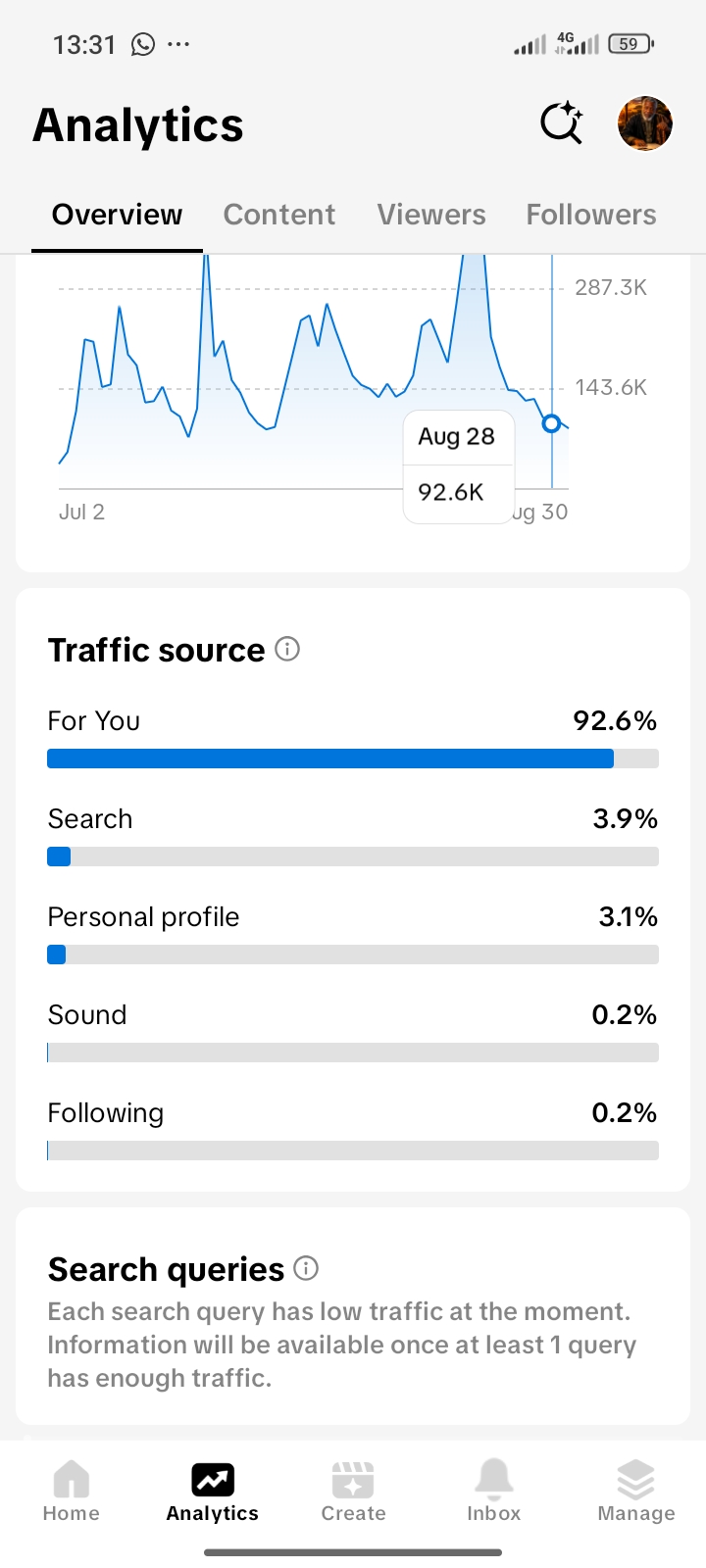Screen dimensions: 706x1568
Task: Click the Aug 28 chart data point
Action: (x=551, y=423)
